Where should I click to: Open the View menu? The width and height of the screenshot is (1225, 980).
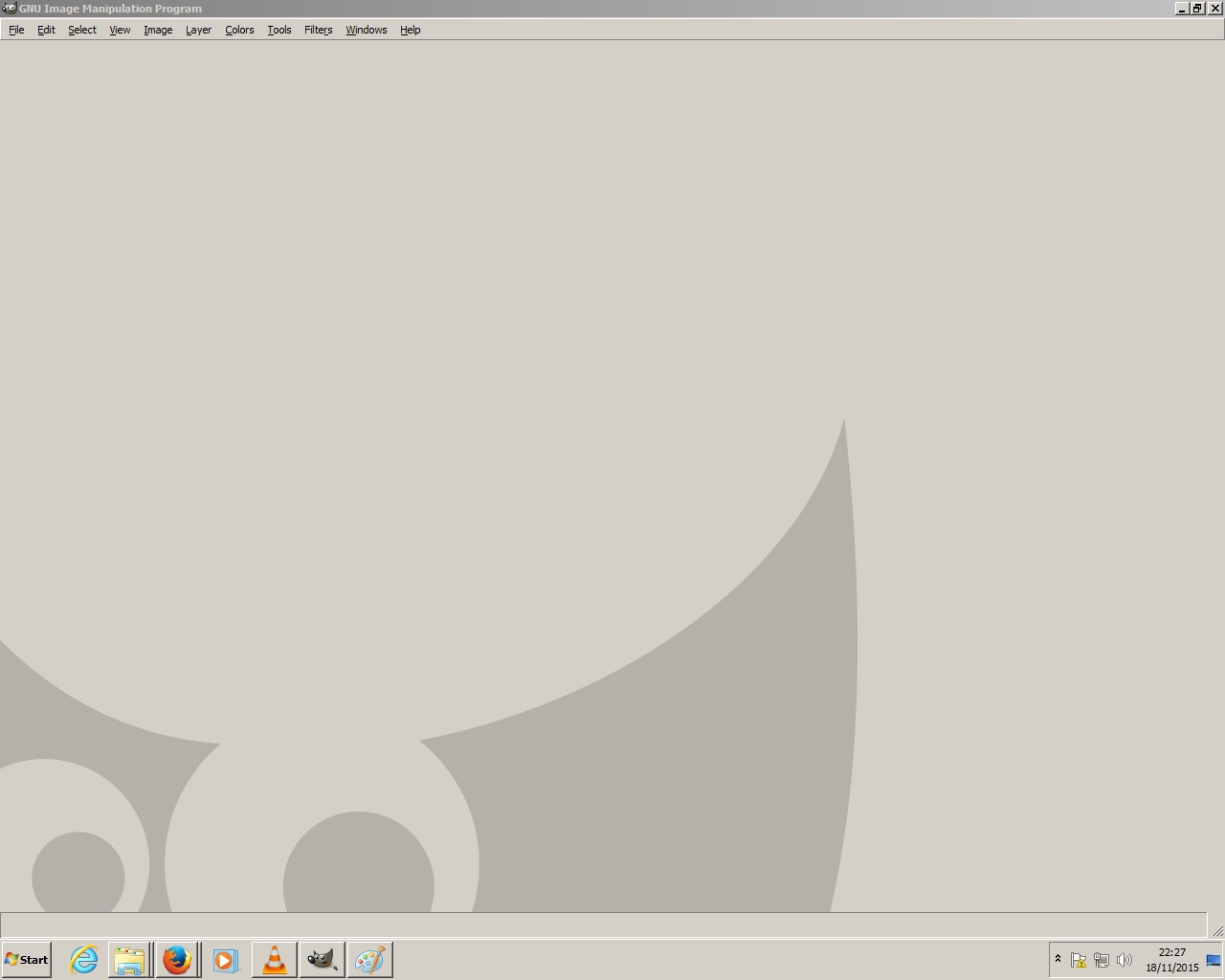pos(120,30)
